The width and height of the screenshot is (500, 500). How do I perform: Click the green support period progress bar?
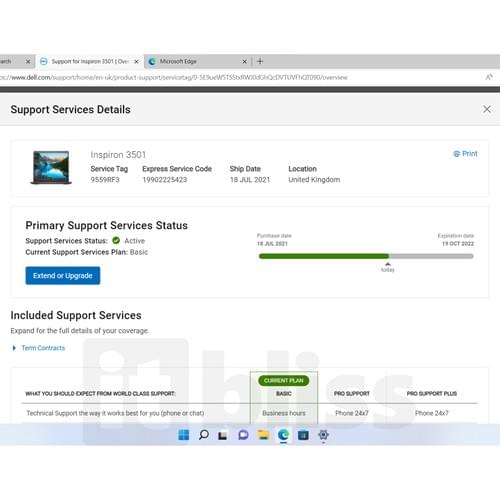(x=324, y=256)
